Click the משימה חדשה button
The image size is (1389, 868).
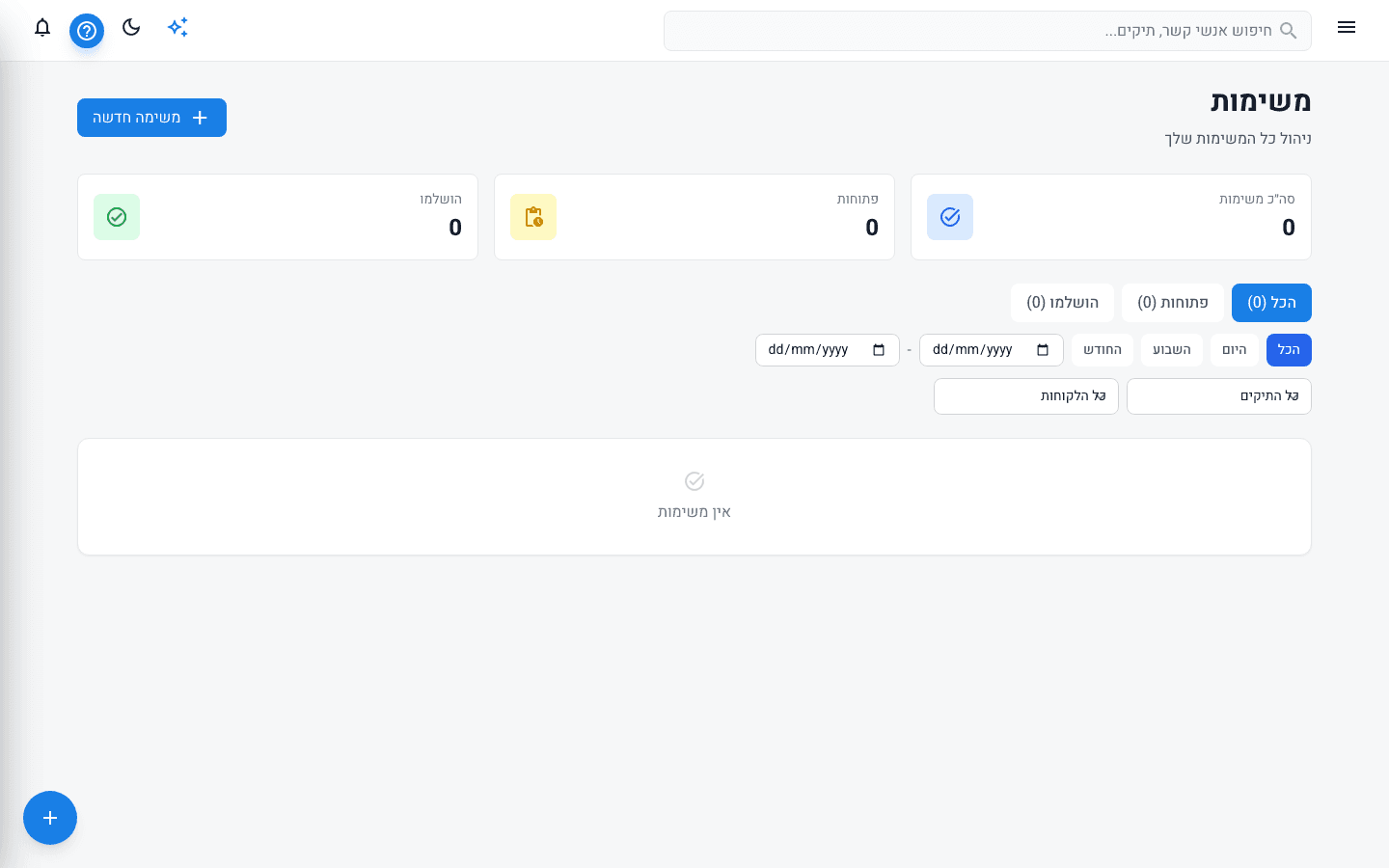click(x=151, y=118)
